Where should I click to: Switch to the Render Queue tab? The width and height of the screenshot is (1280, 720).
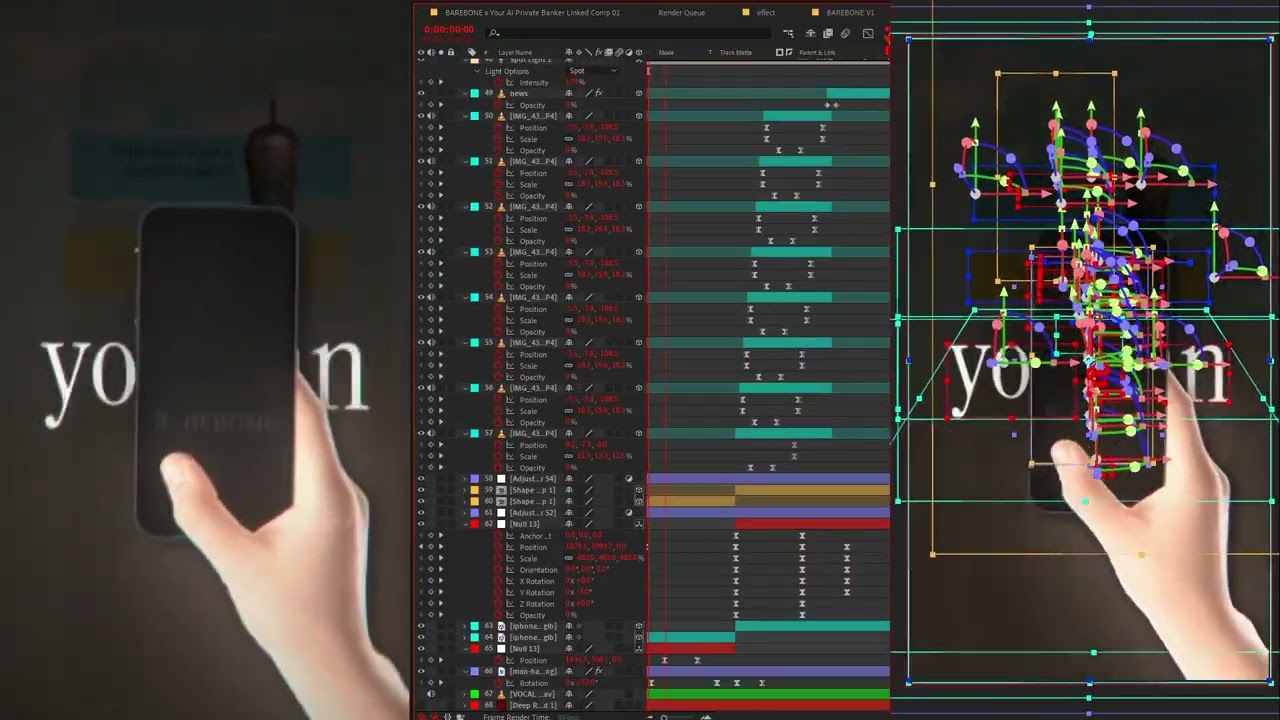(682, 13)
